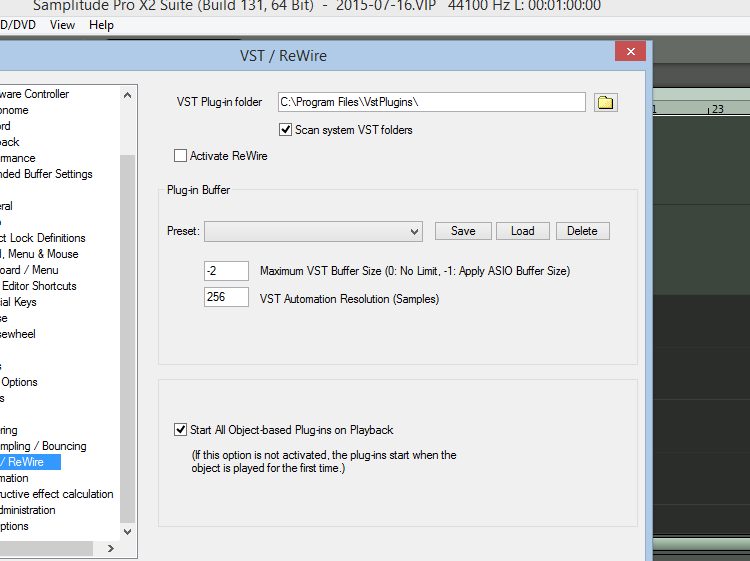Browse for VST plug-in folder icon

pos(606,102)
